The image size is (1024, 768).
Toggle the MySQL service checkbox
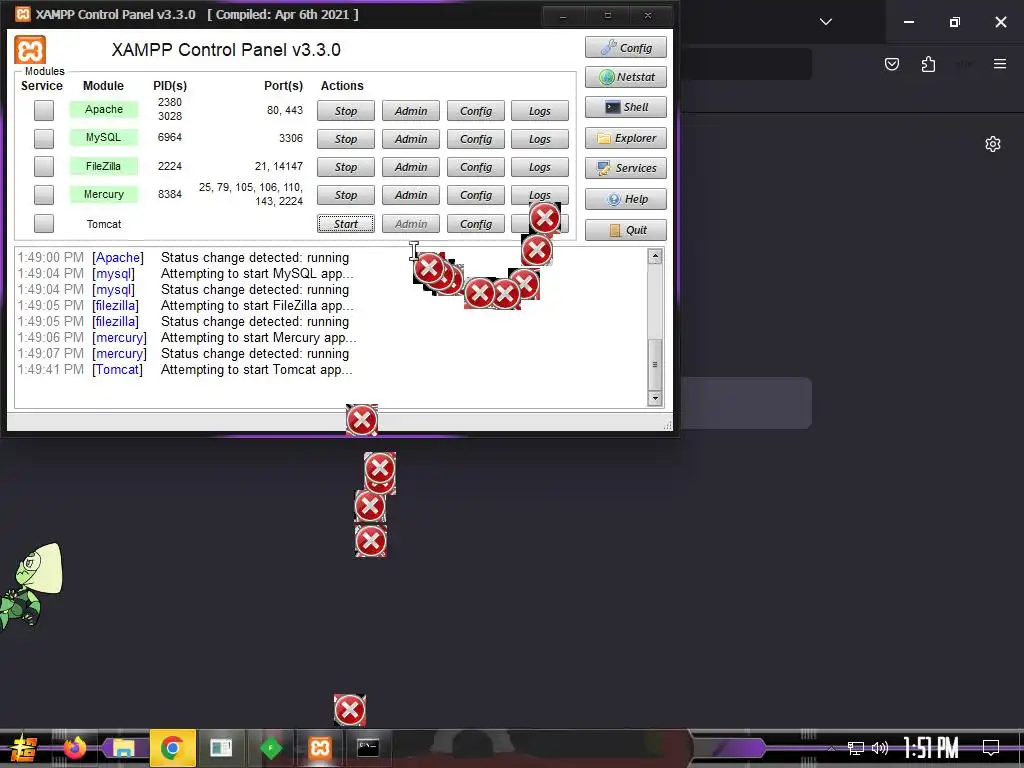tap(44, 138)
